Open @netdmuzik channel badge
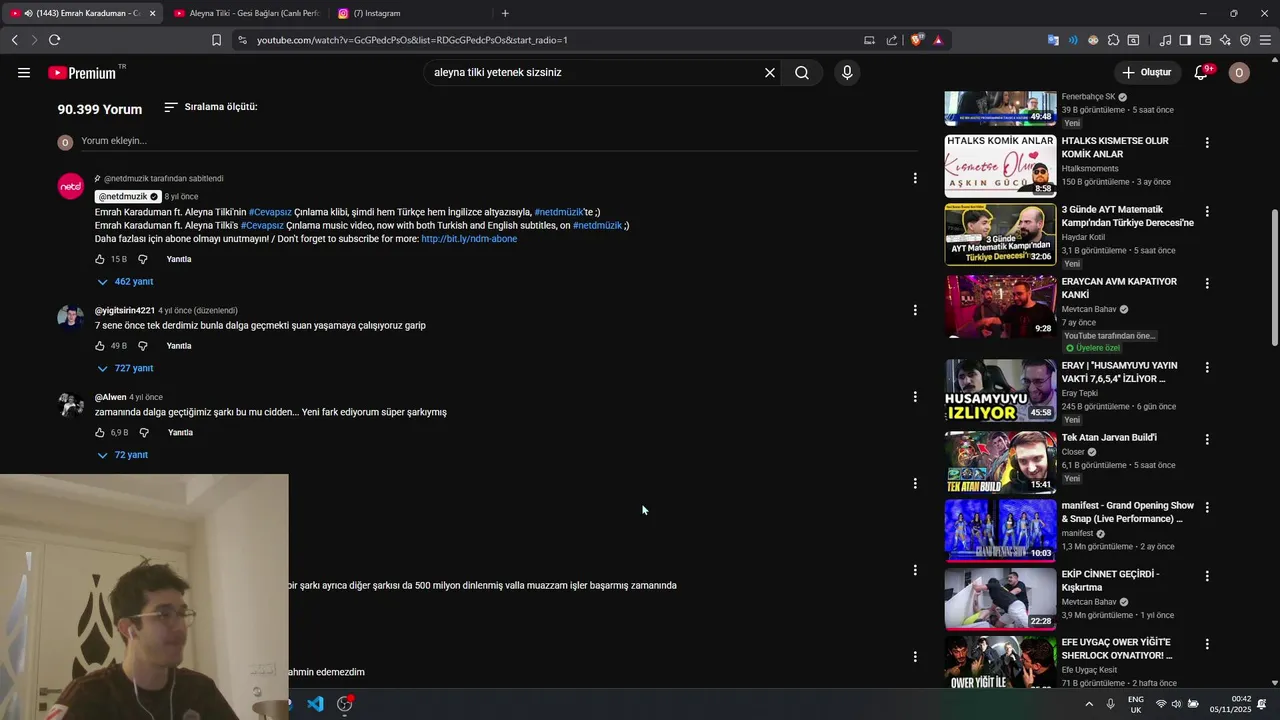1280x720 pixels. tap(128, 197)
